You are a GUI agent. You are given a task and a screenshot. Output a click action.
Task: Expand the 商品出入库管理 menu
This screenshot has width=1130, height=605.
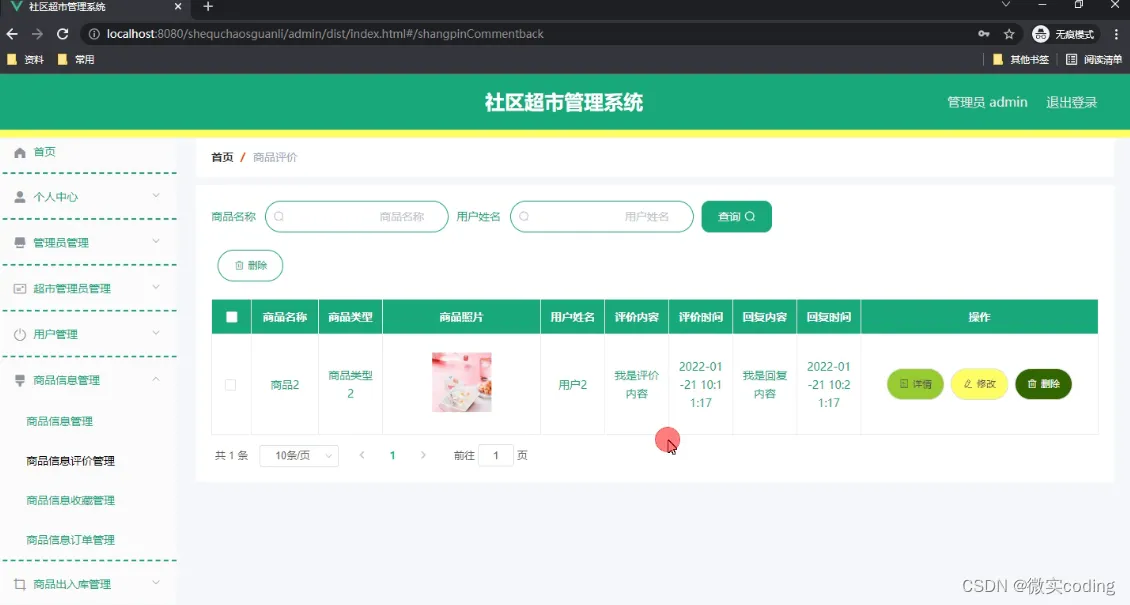[89, 584]
